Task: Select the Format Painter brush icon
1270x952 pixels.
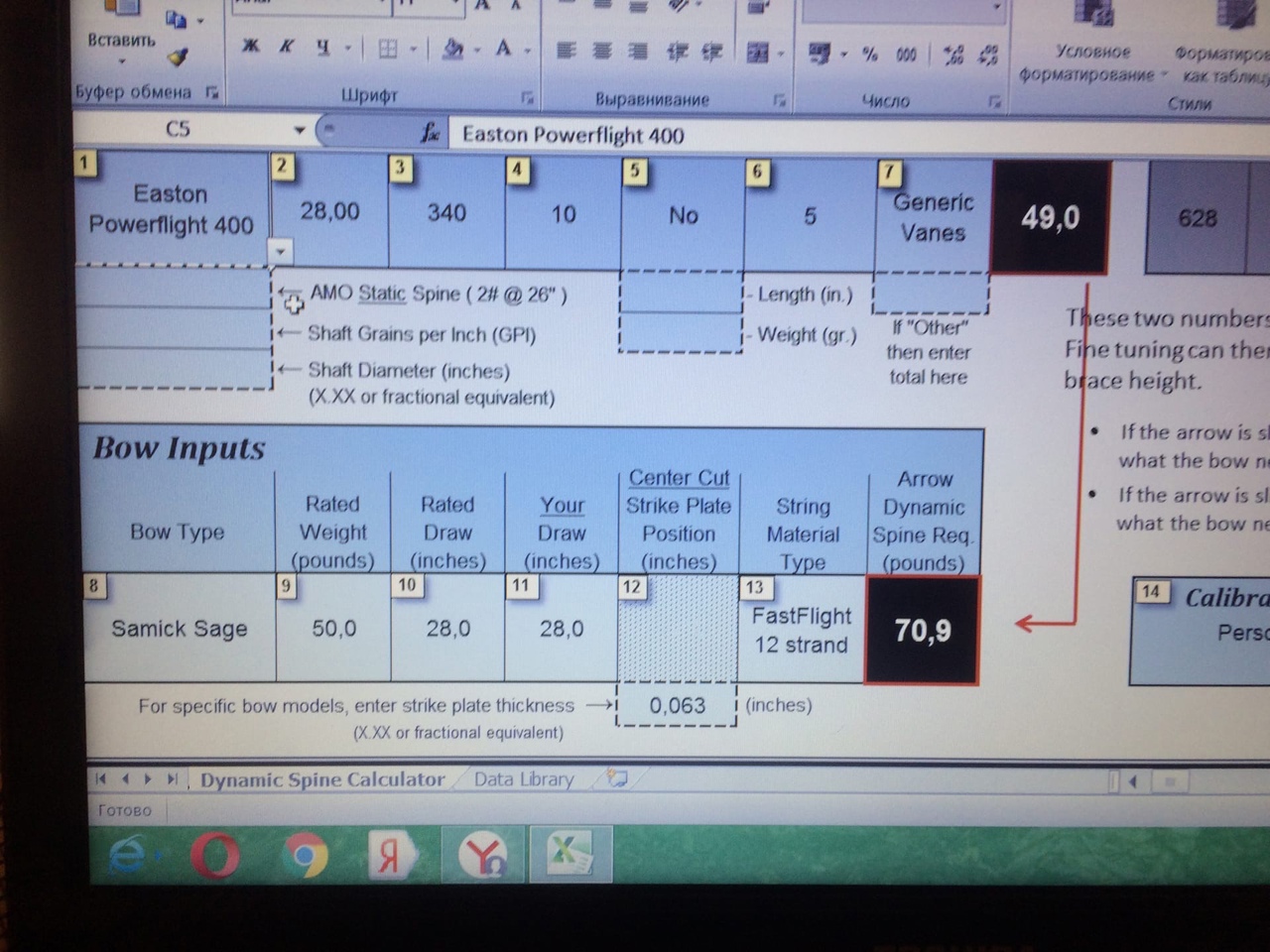Action: point(178,58)
